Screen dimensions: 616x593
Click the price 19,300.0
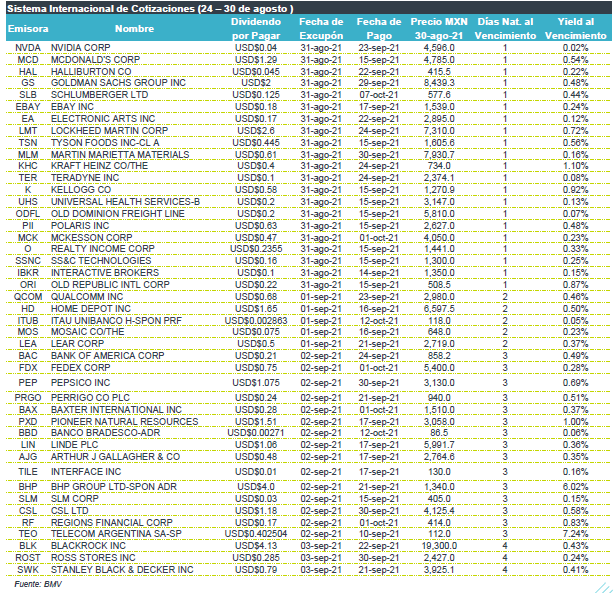[439, 546]
